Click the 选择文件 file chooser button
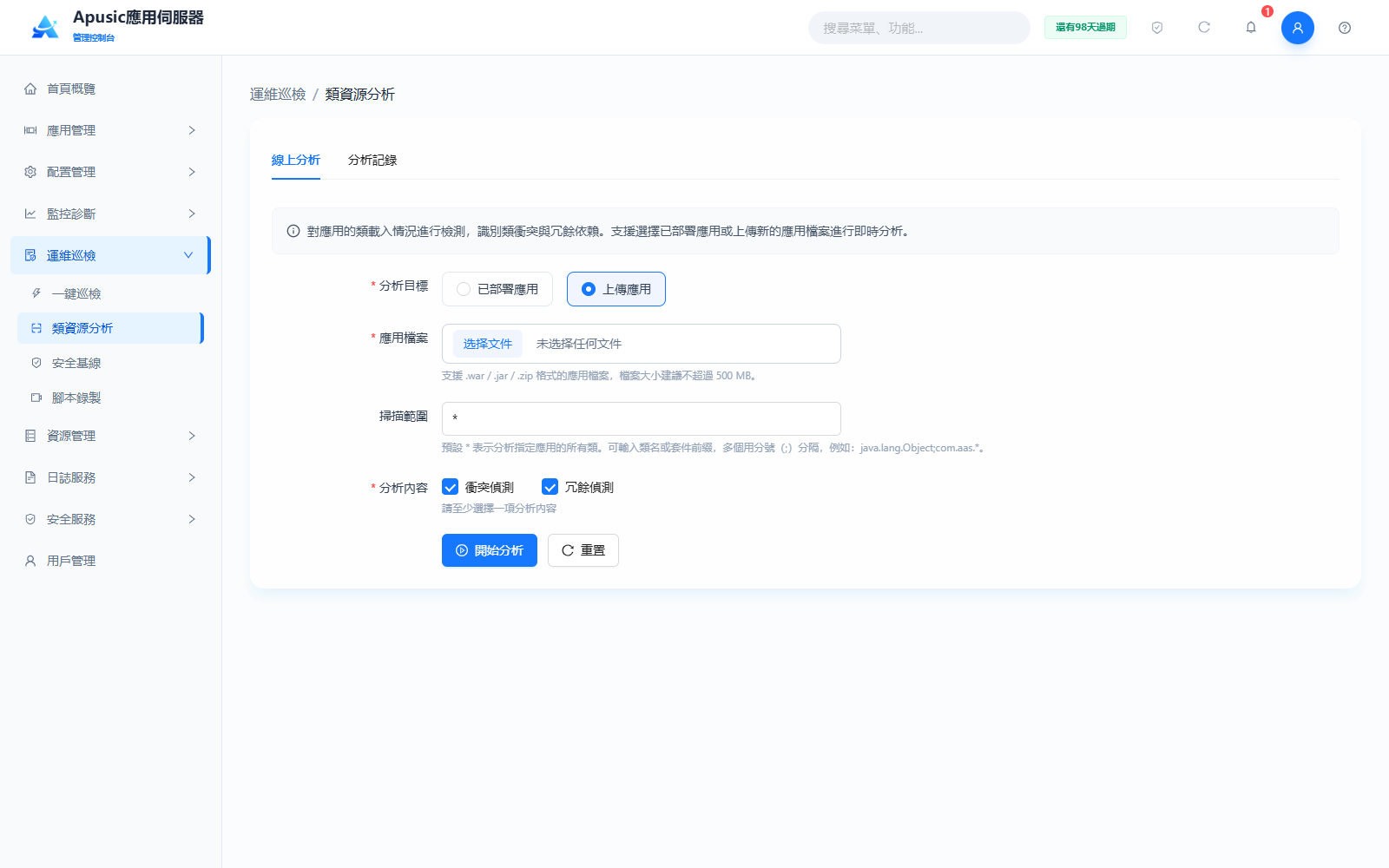This screenshot has height=868, width=1389. click(x=488, y=344)
